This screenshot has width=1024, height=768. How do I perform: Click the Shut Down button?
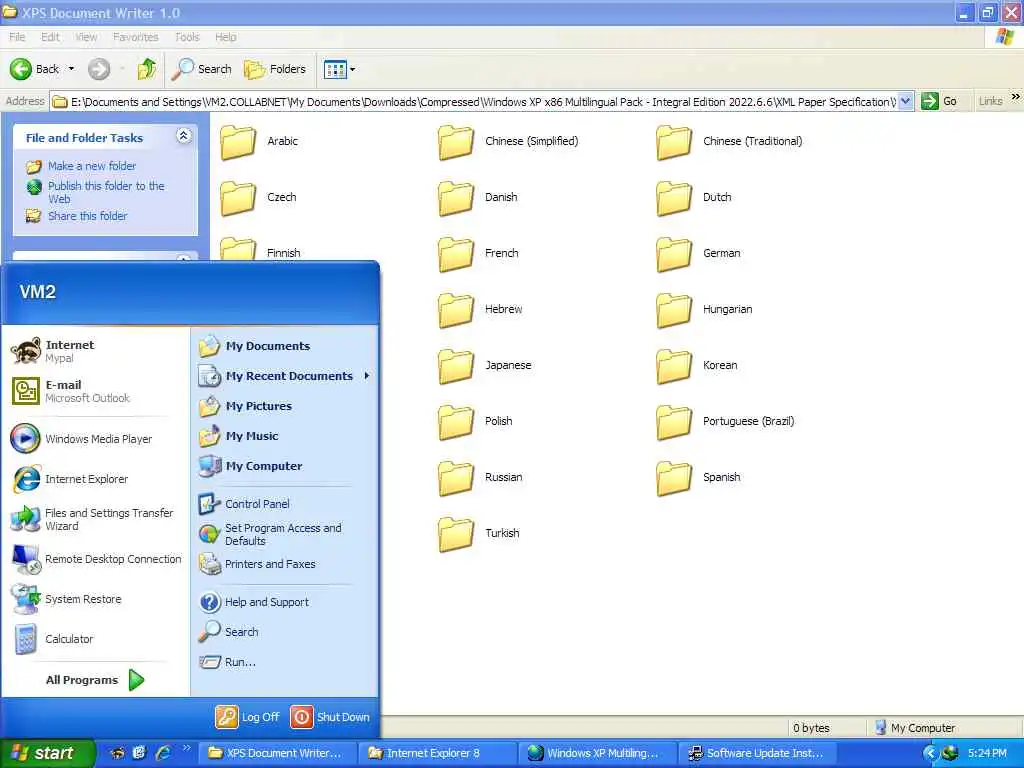coord(330,716)
